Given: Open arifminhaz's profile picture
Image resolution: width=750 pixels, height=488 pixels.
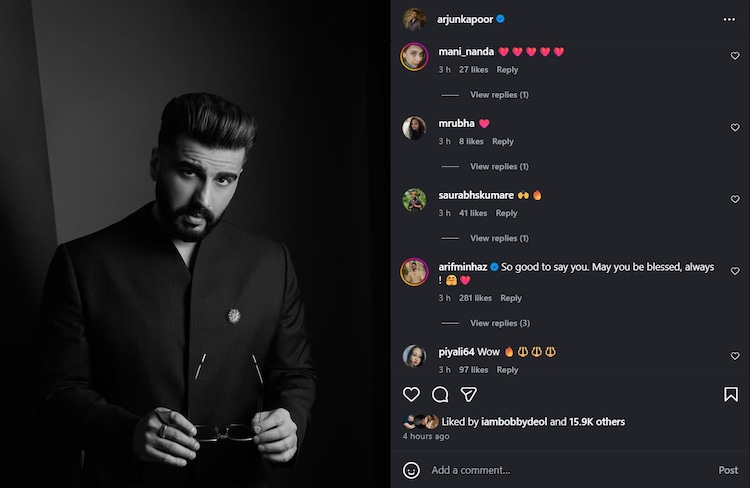Looking at the screenshot, I should (x=414, y=271).
